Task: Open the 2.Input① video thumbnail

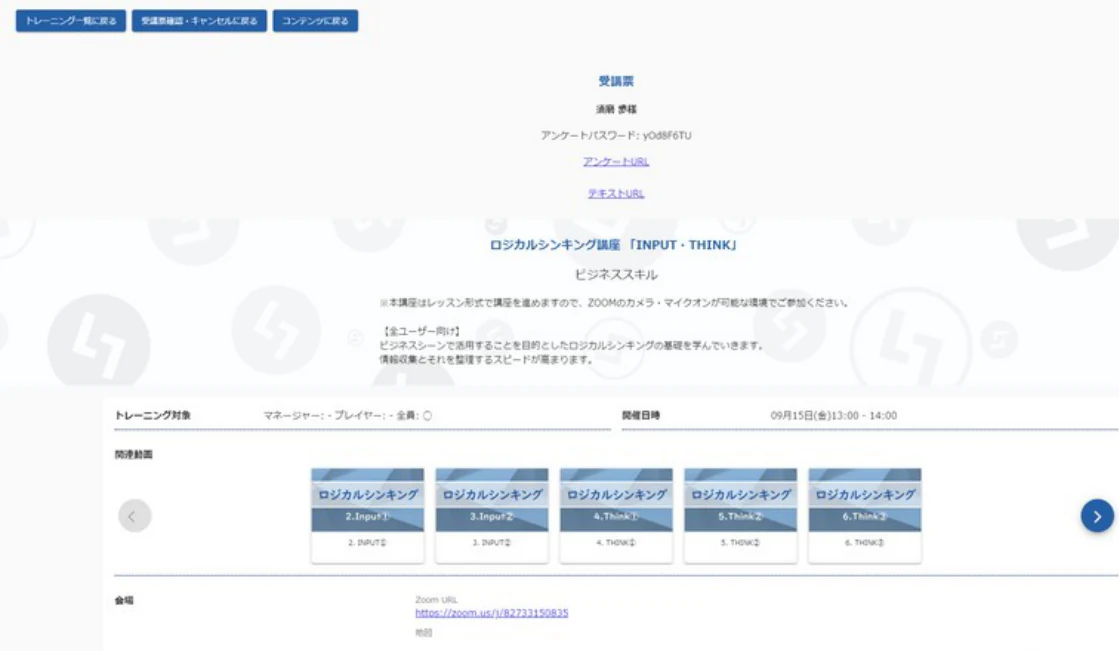Action: (x=368, y=515)
